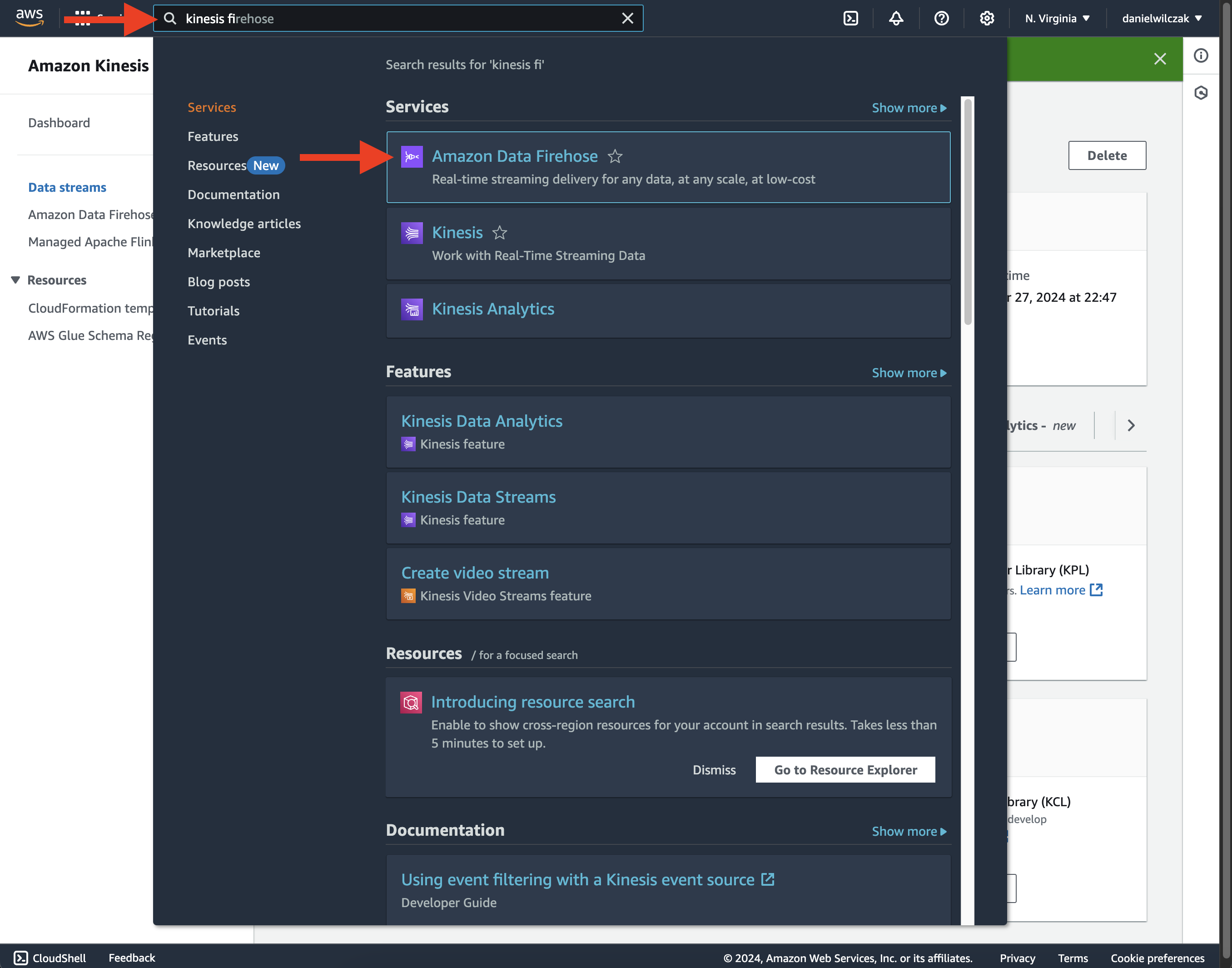1232x968 pixels.
Task: Select Knowledge articles filter category
Action: click(x=244, y=224)
